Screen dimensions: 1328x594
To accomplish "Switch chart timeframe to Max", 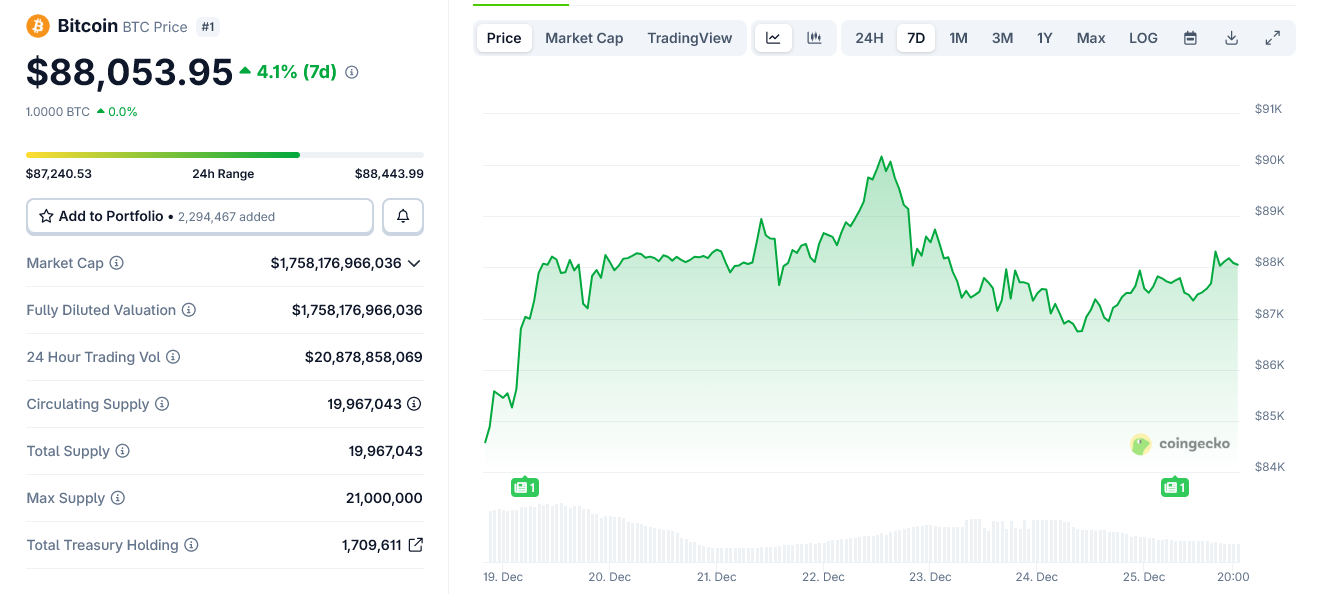I will (1090, 37).
